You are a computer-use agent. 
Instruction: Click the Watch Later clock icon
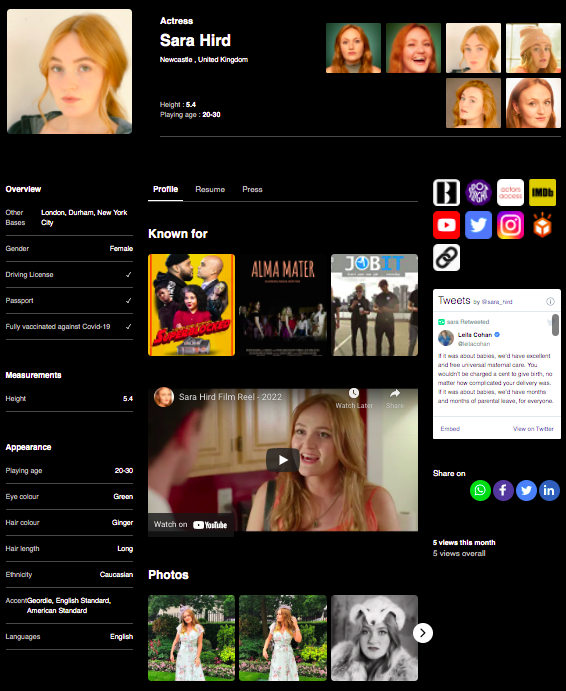354,394
